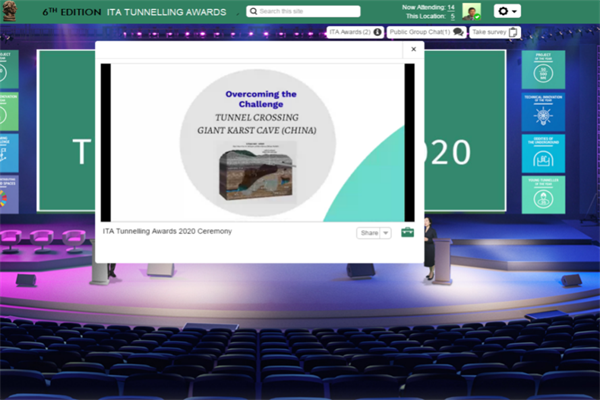
Task: Select the Beyond Engineering tile on right
Action: 542,153
